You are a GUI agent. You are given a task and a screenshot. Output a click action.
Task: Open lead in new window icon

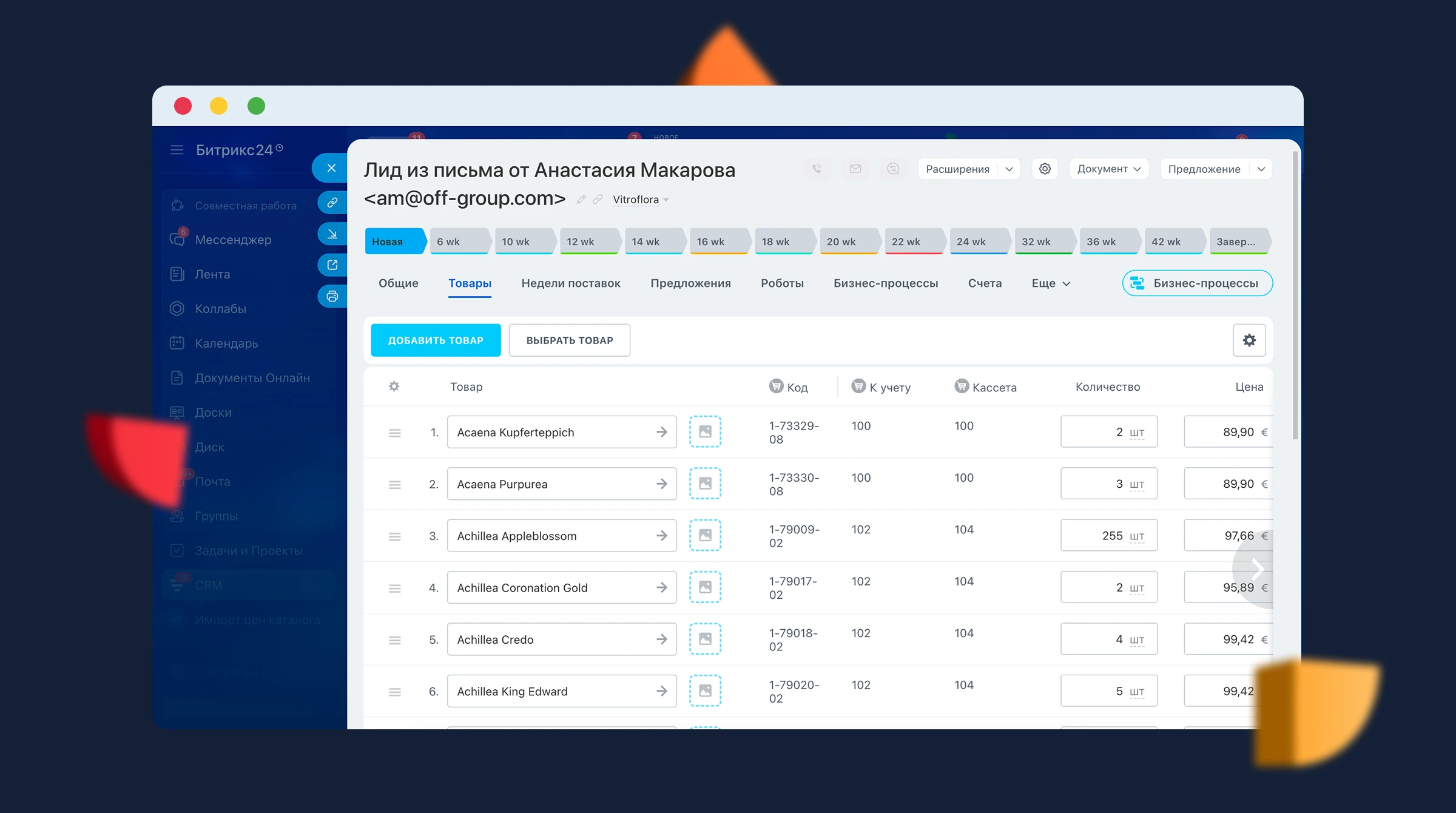pyautogui.click(x=332, y=265)
